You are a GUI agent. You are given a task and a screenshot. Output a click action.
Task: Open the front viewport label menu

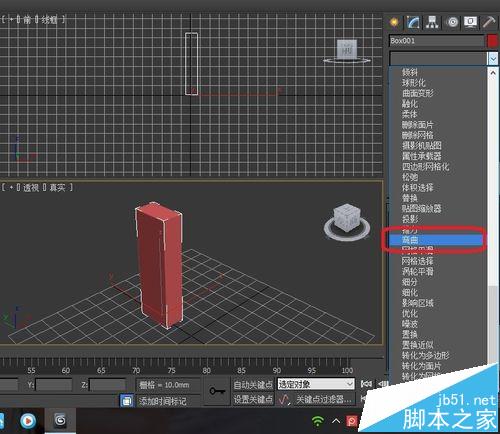coord(28,20)
